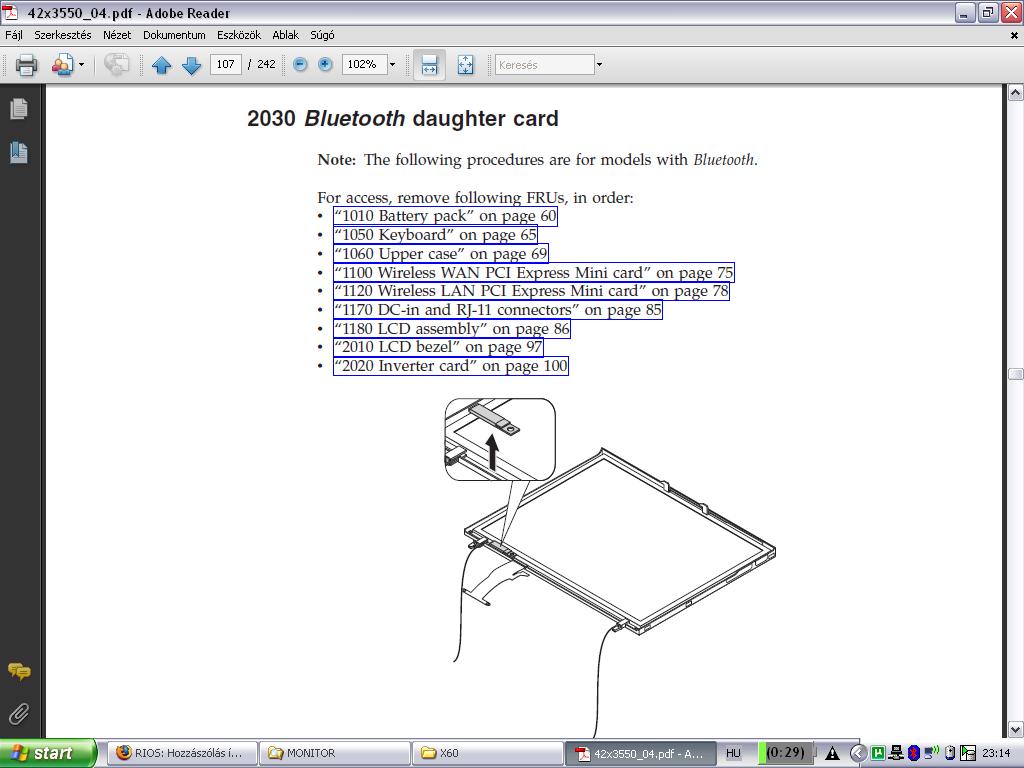Click the Print icon in toolbar

tap(26, 65)
